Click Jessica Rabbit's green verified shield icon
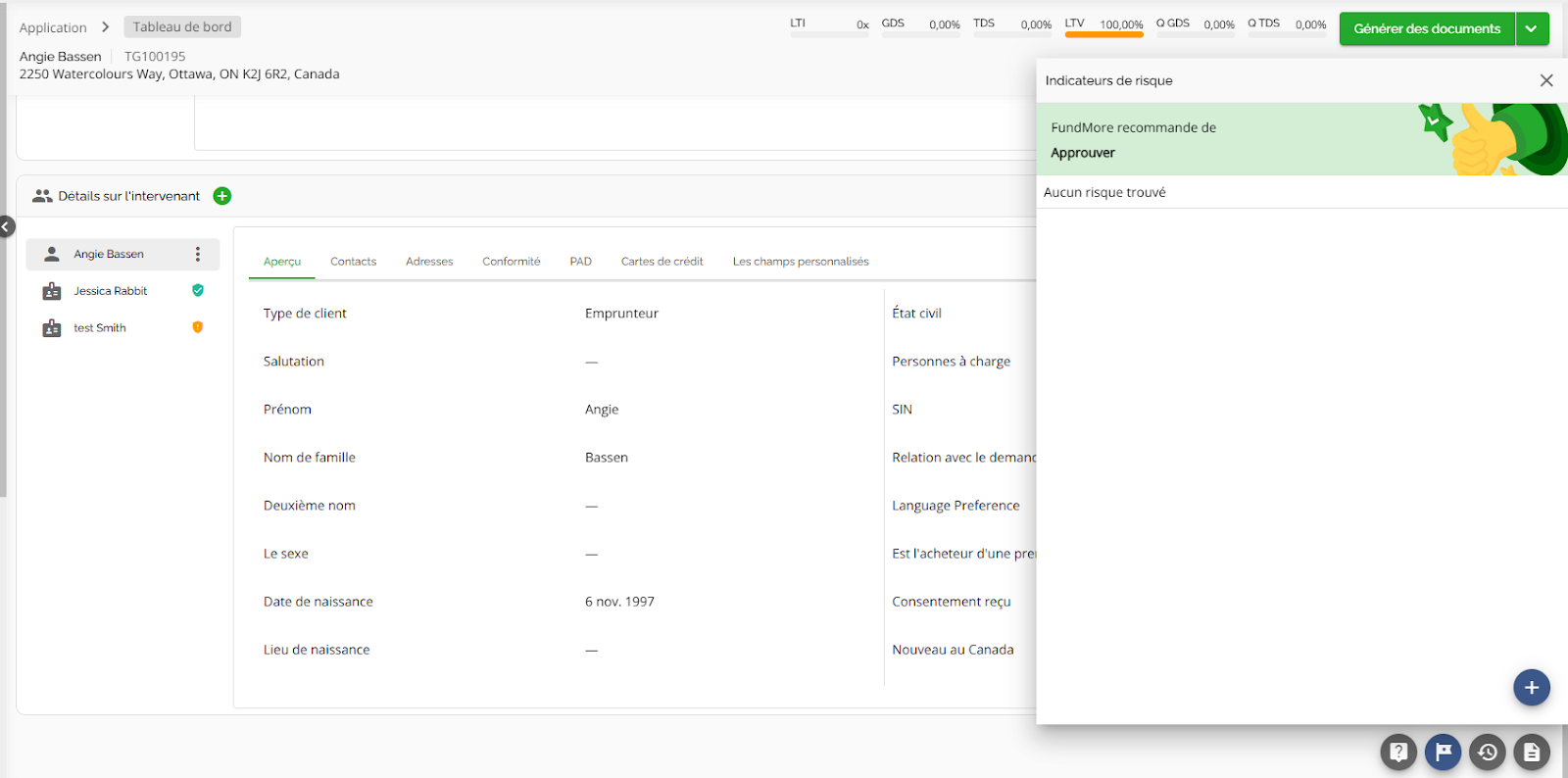The width and height of the screenshot is (1568, 778). click(198, 290)
